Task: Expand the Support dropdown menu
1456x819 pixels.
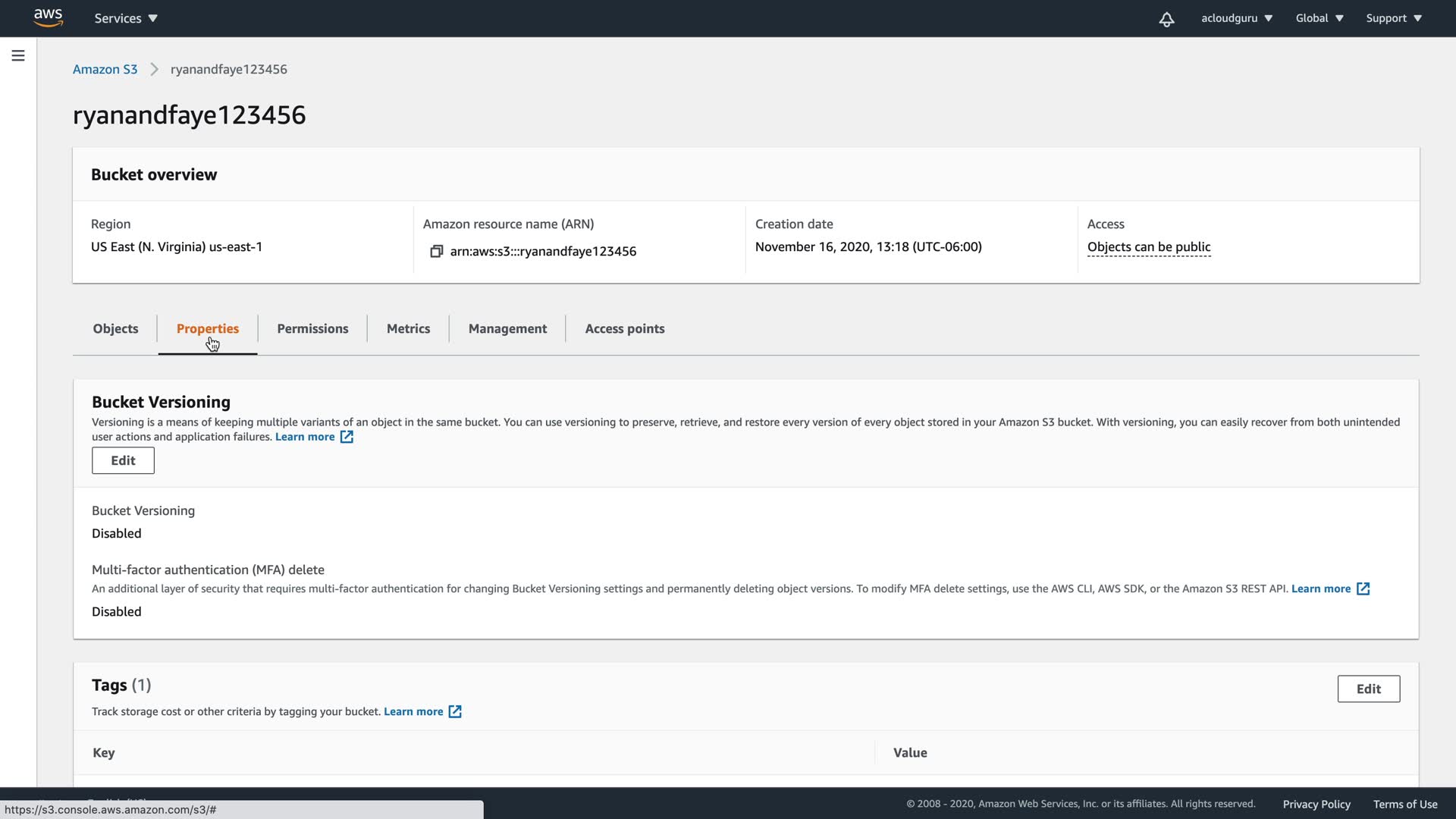Action: pos(1393,18)
